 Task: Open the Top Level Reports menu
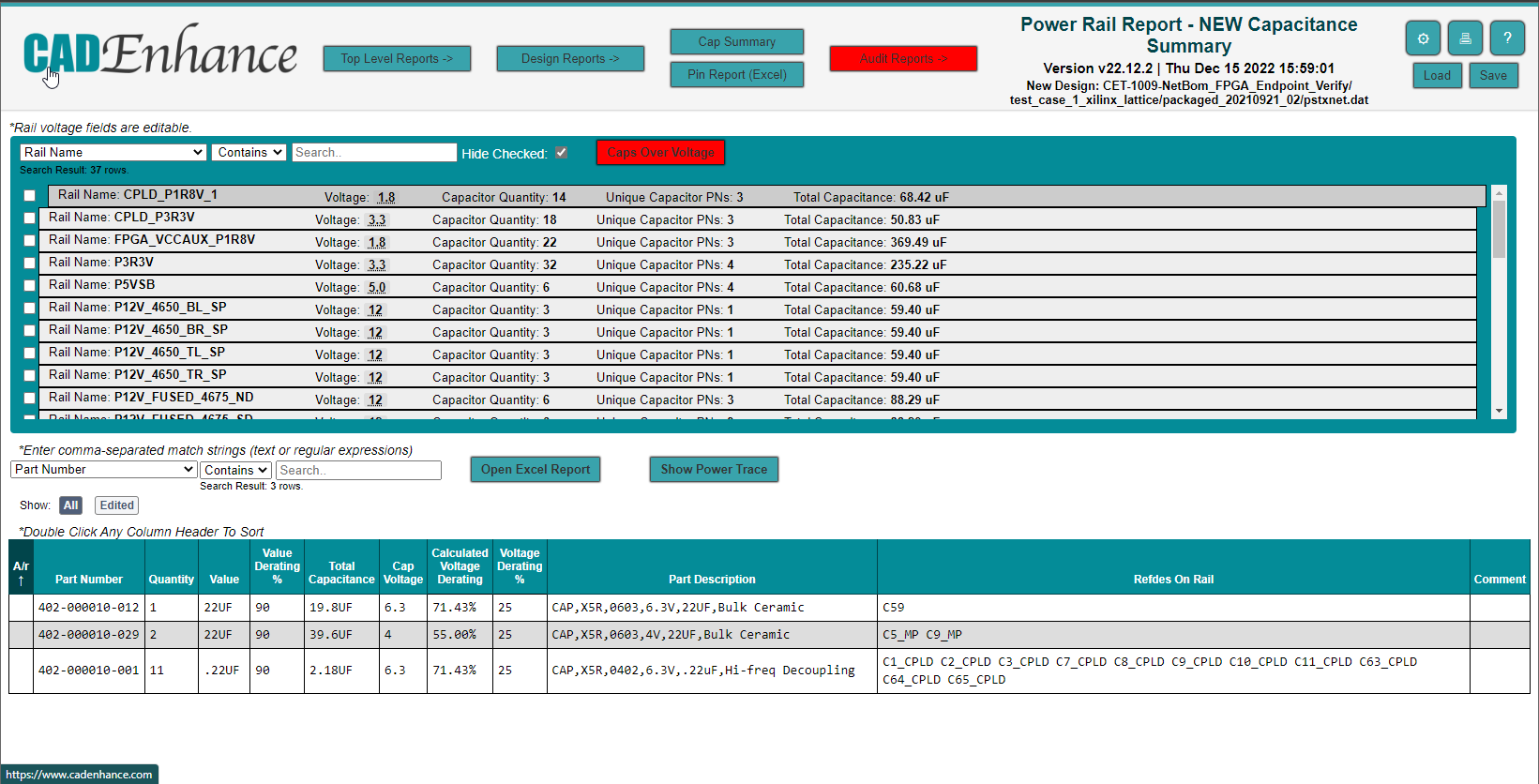point(397,58)
